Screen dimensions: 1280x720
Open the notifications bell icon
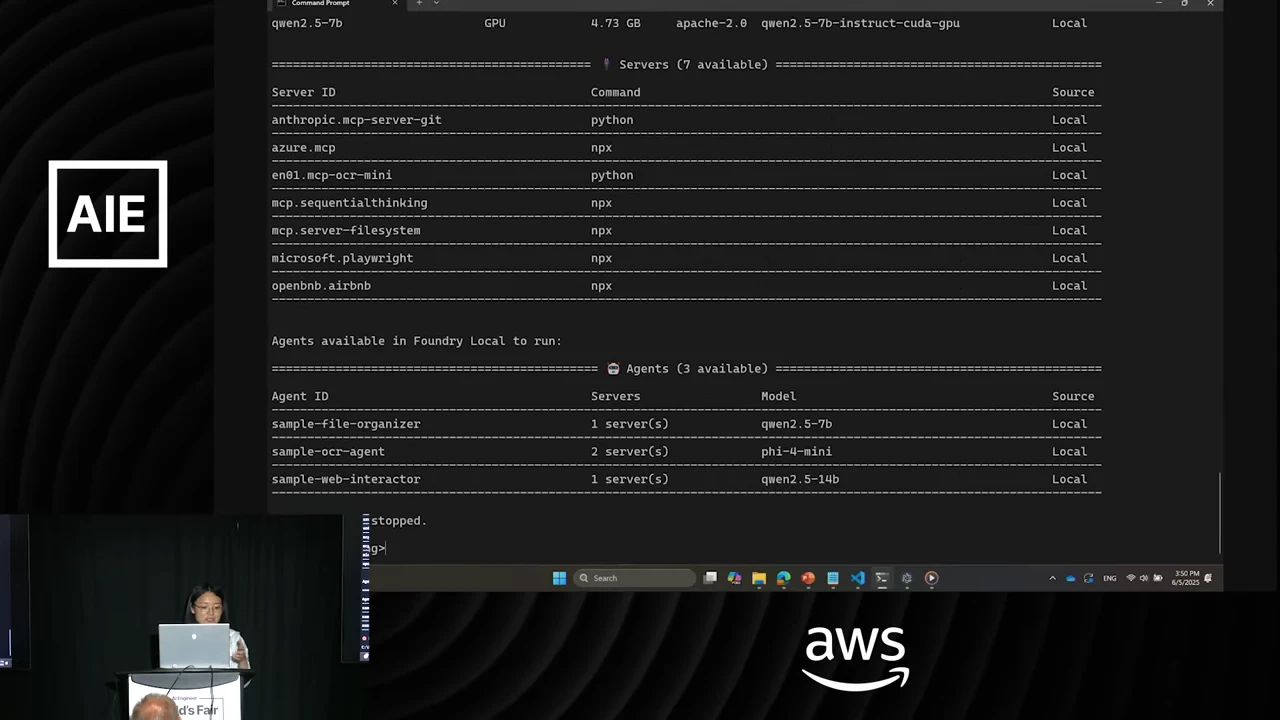[1208, 578]
